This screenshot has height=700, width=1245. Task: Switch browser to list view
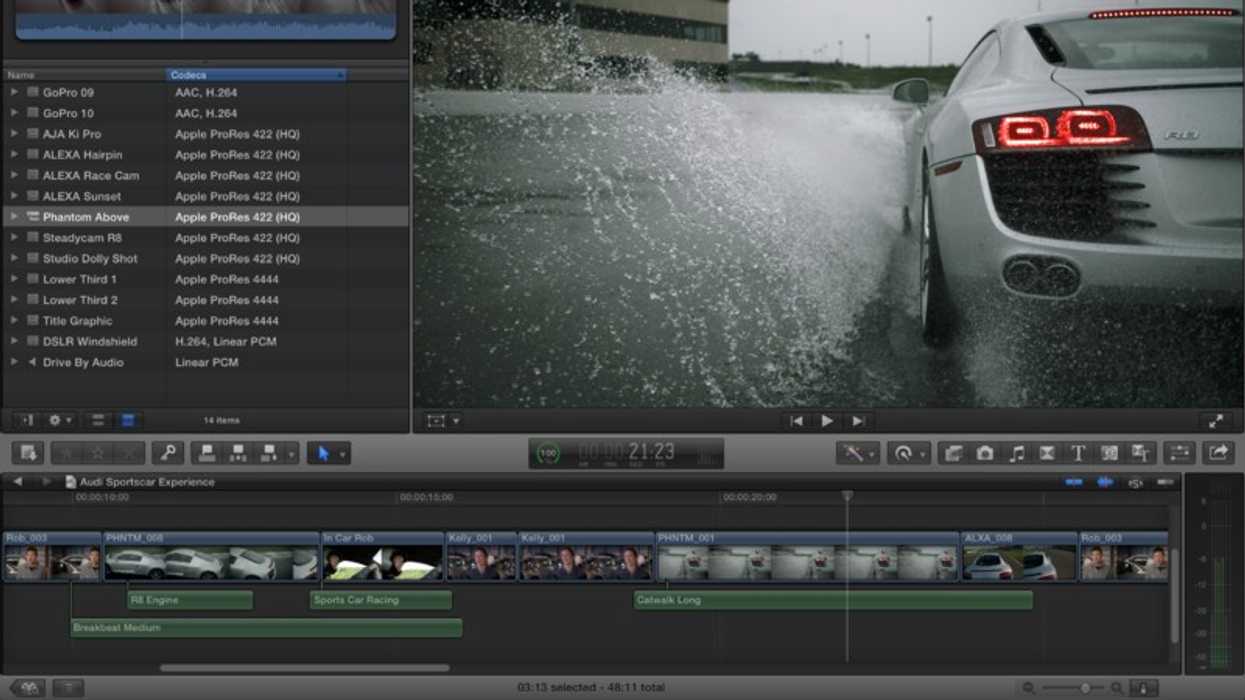click(128, 421)
